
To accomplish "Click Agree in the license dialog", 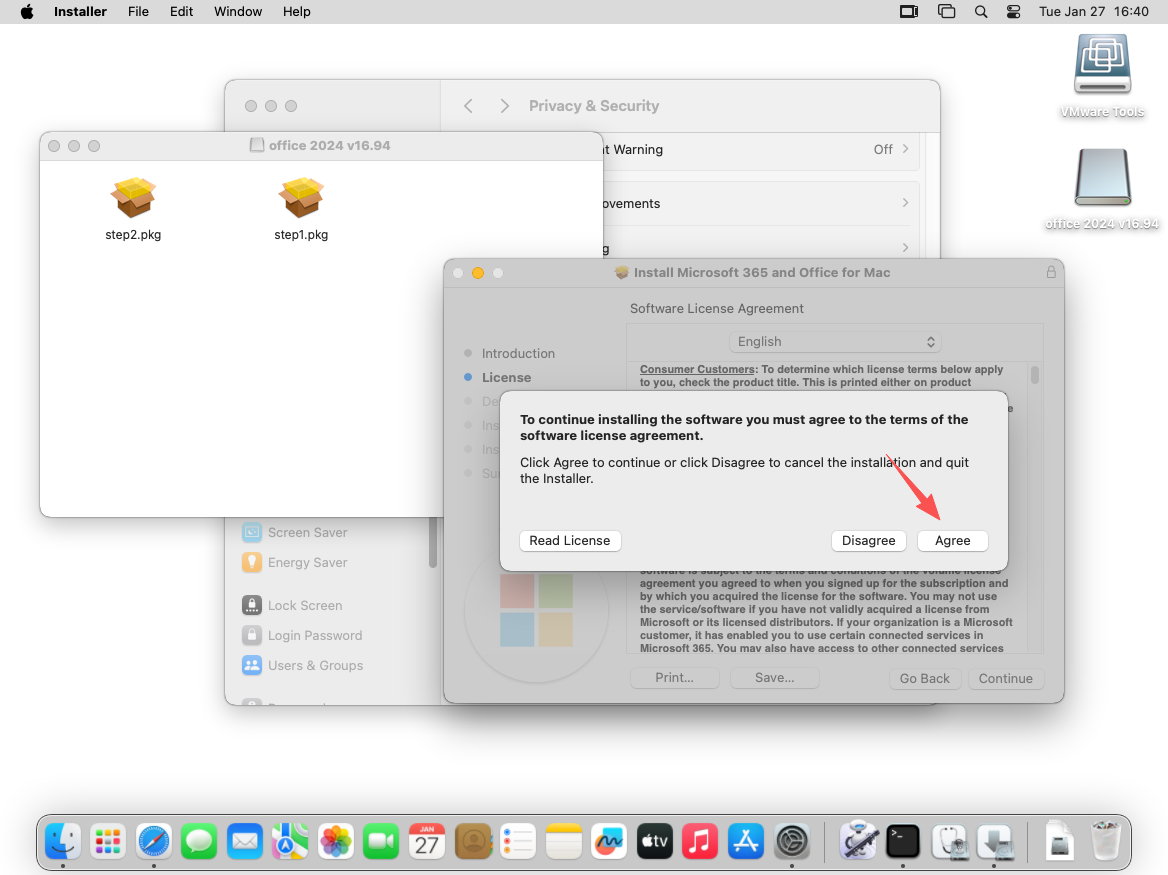I will [x=952, y=540].
